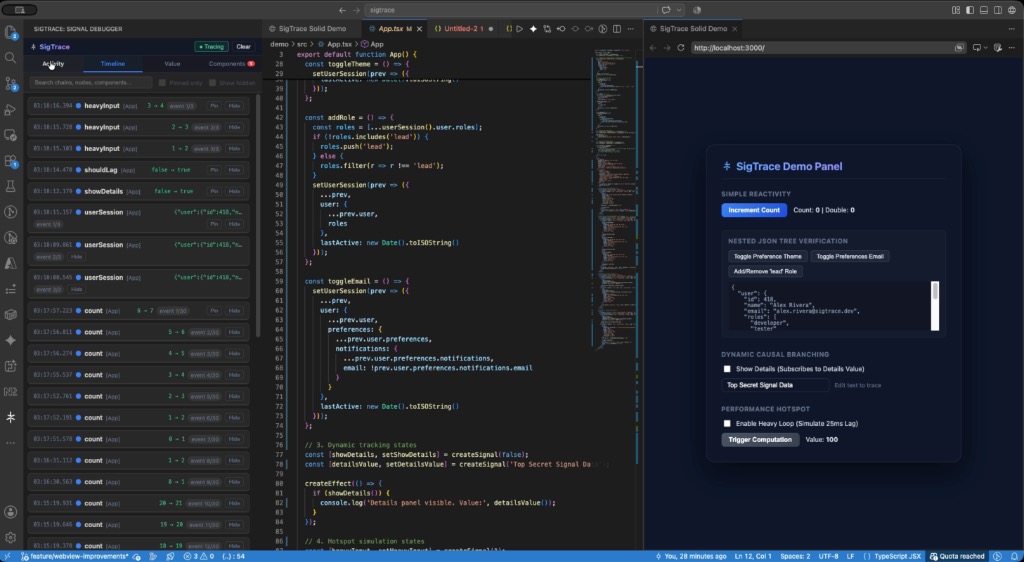Image resolution: width=1024 pixels, height=562 pixels.
Task: Split the editor to the right
Action: point(616,29)
